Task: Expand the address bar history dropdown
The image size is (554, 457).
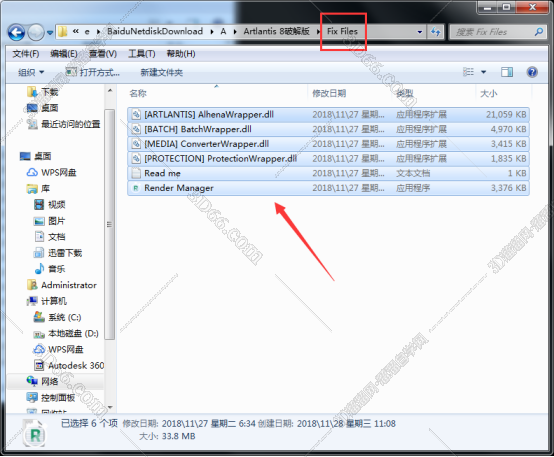Action: click(419, 32)
